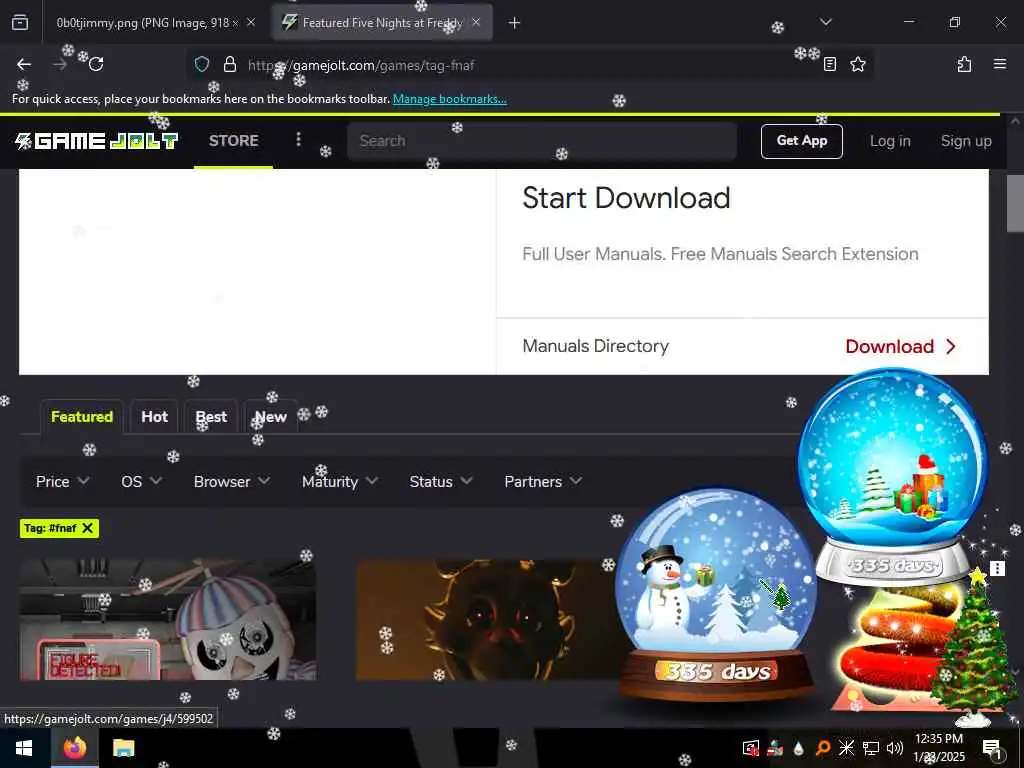Open the Sign up link

(x=966, y=141)
